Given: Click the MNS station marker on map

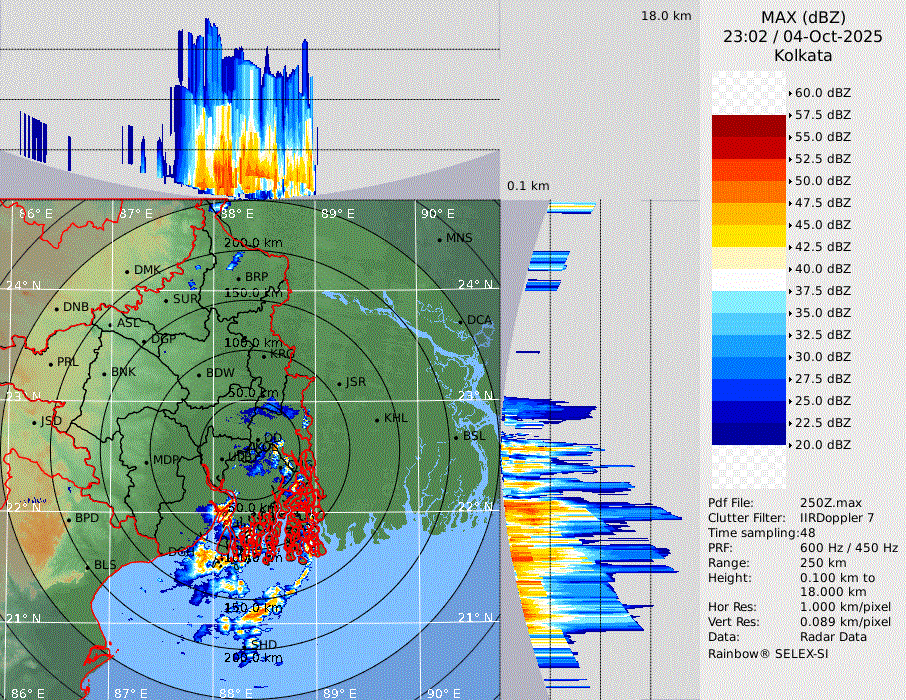Looking at the screenshot, I should 439,239.
